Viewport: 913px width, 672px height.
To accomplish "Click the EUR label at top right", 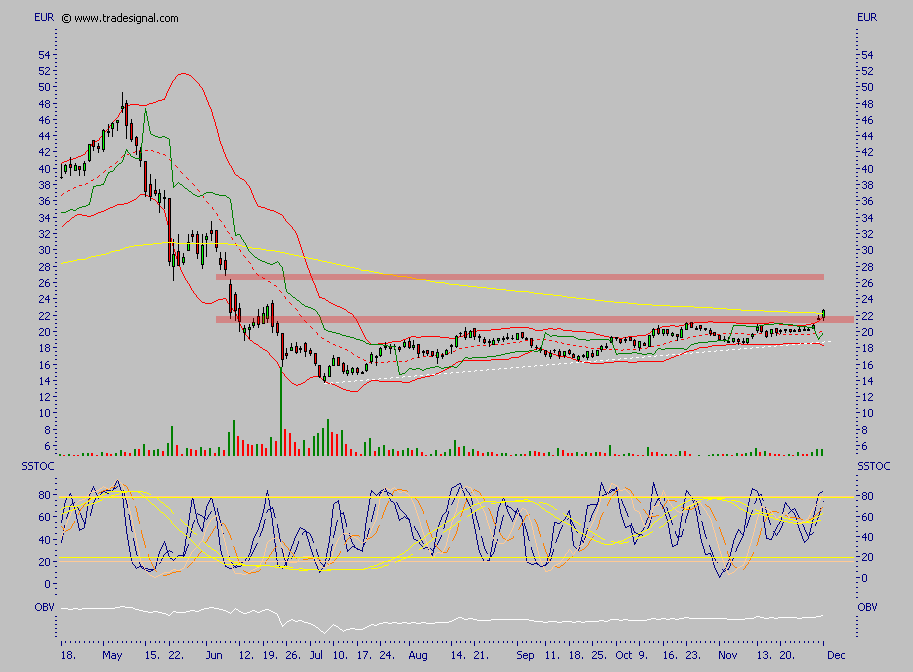I will pyautogui.click(x=866, y=18).
